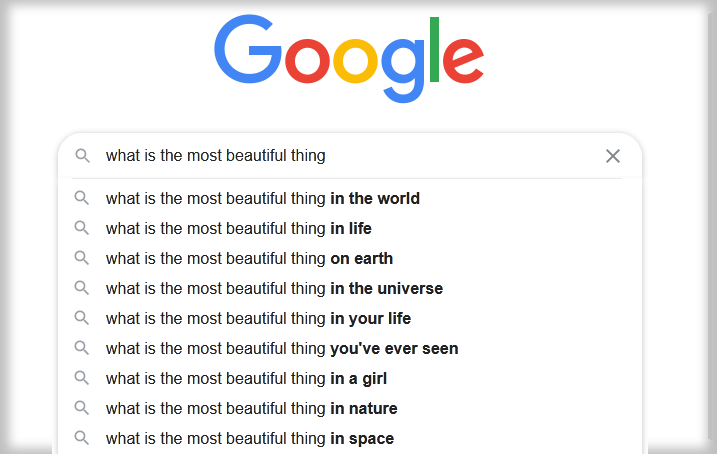Select the suggestion ending "in the universe"
This screenshot has height=454, width=717.
(350, 288)
